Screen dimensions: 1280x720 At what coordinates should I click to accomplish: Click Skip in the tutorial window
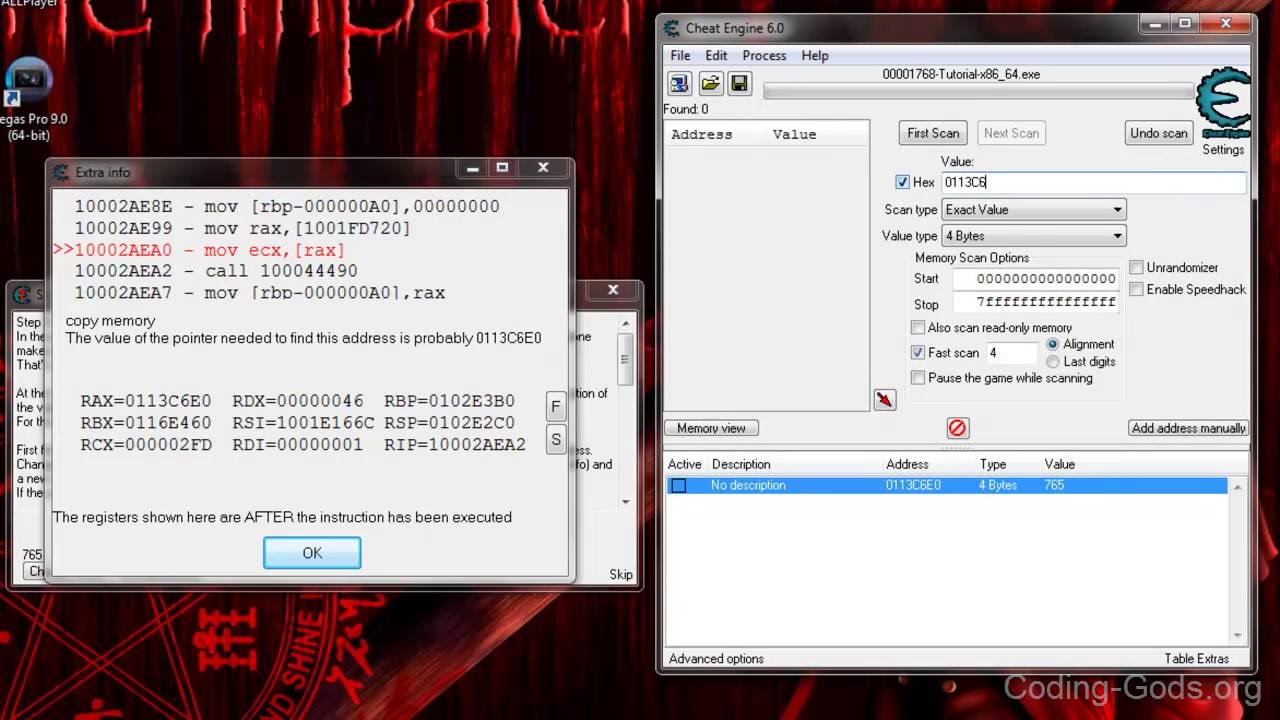621,574
